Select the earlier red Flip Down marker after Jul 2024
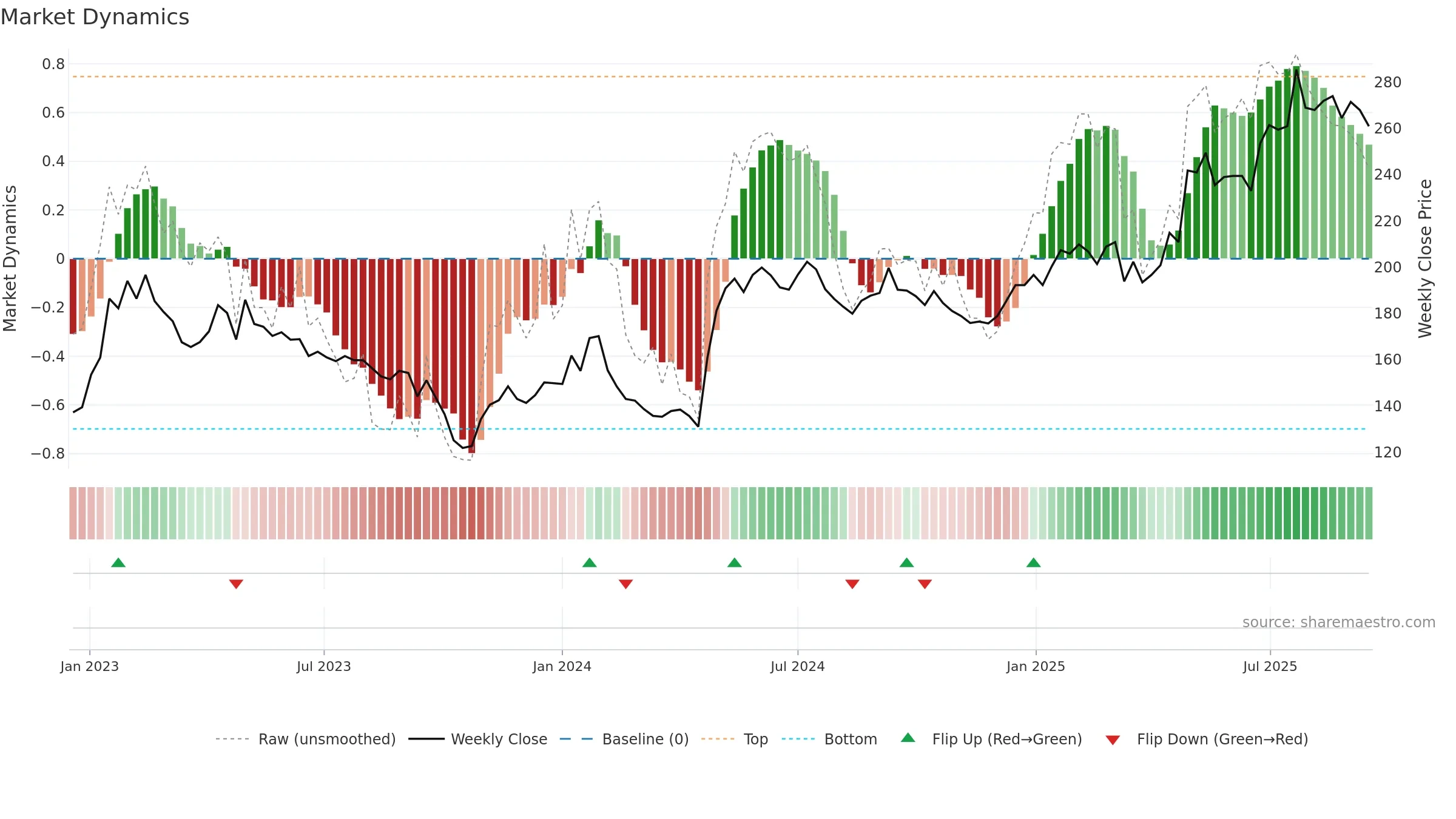 click(852, 584)
